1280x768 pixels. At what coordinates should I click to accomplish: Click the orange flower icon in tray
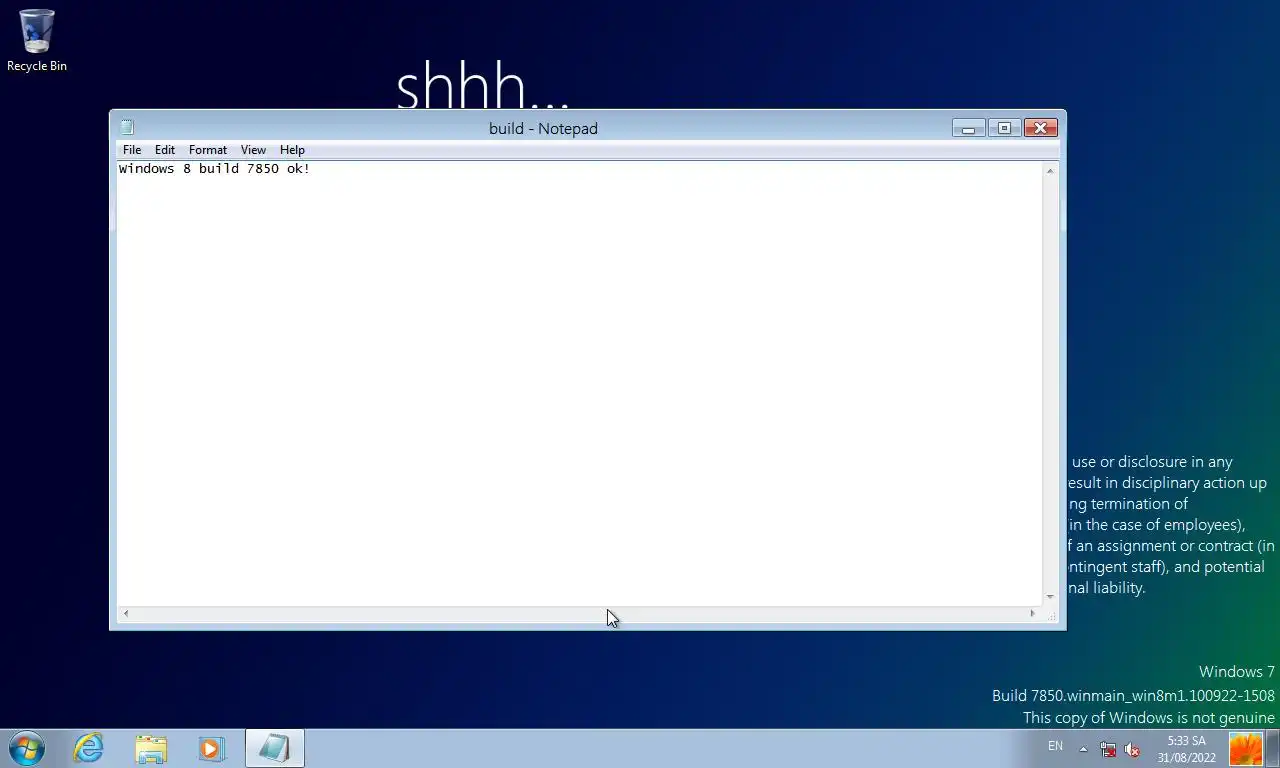[1246, 748]
